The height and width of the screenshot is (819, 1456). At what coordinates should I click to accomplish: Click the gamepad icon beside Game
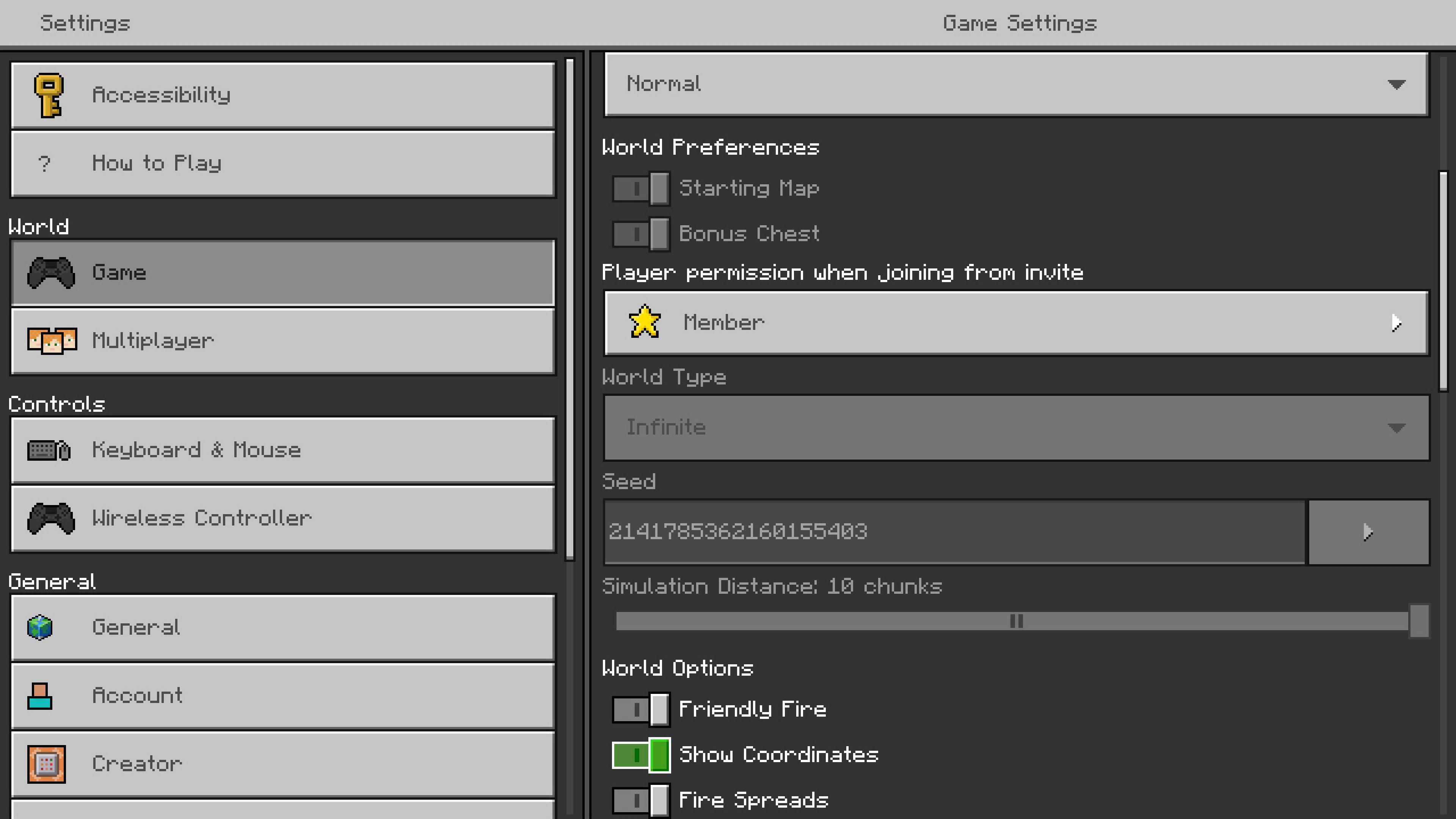[x=51, y=273]
